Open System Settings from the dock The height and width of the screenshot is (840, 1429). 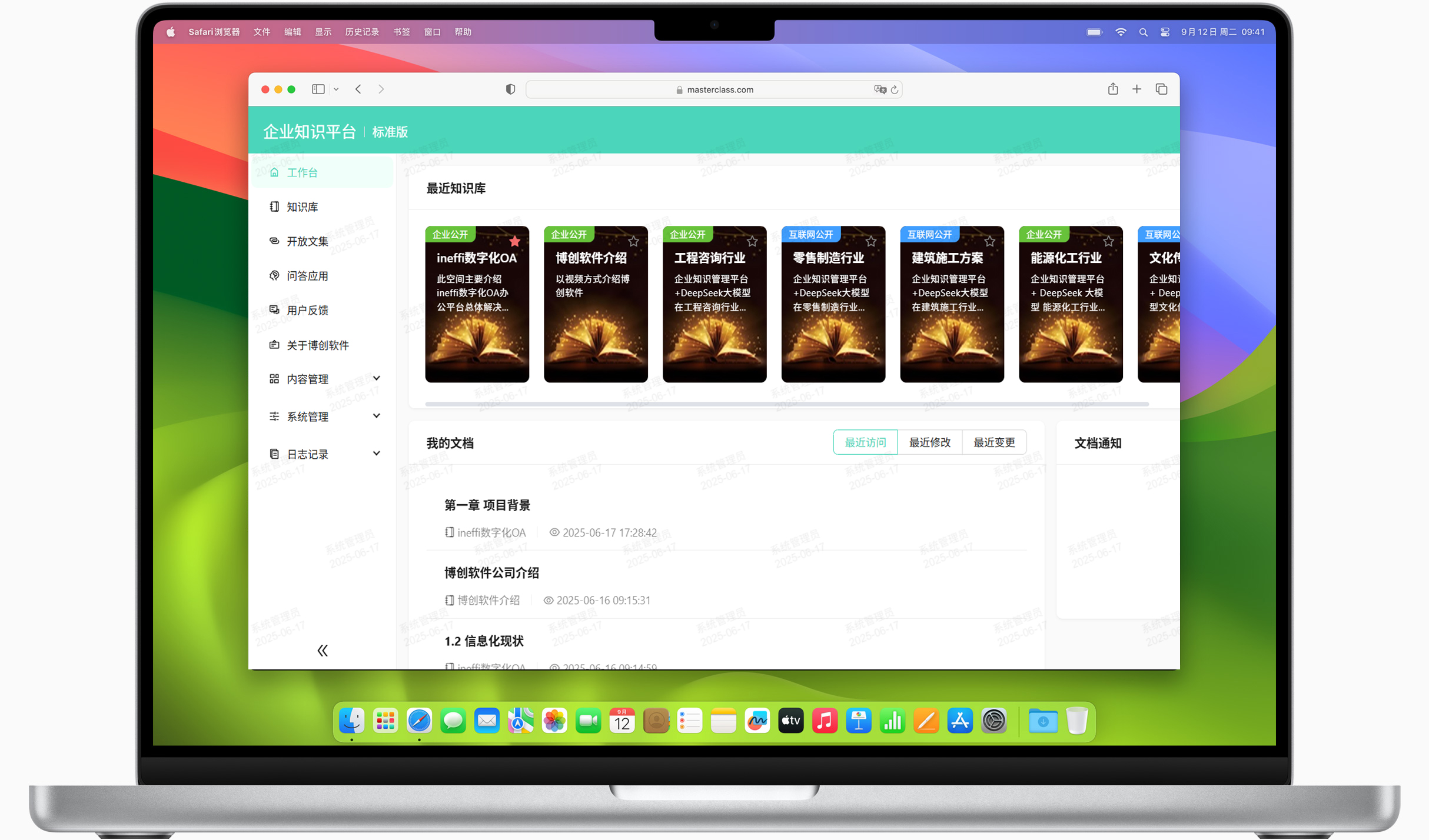click(x=994, y=721)
